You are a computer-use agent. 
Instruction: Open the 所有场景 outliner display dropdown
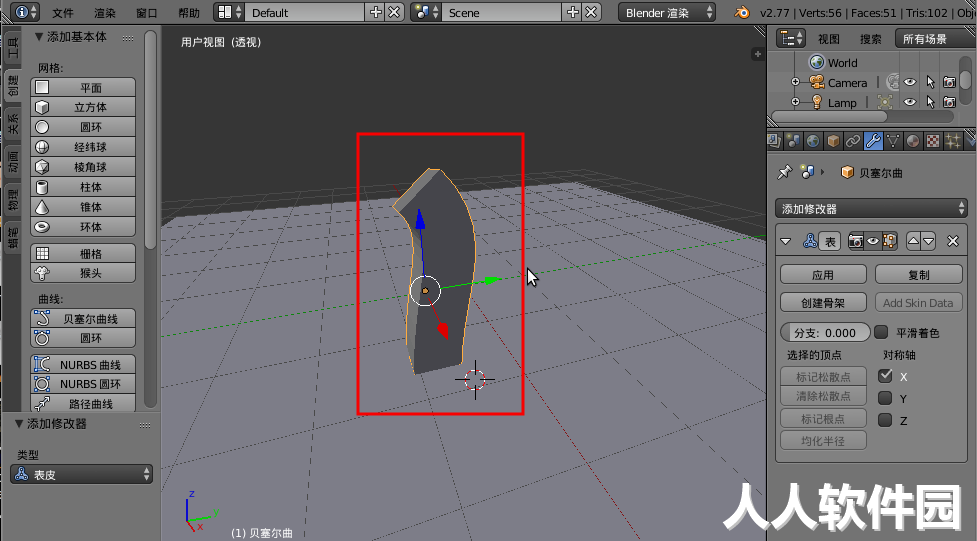[x=935, y=39]
